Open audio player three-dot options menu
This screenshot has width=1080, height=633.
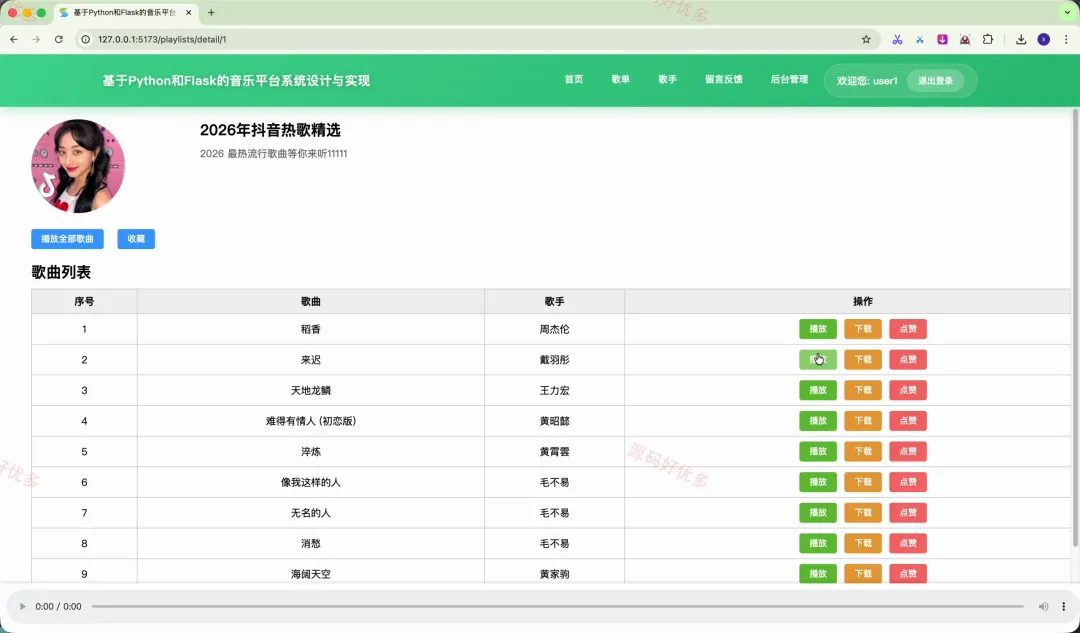tap(1063, 607)
